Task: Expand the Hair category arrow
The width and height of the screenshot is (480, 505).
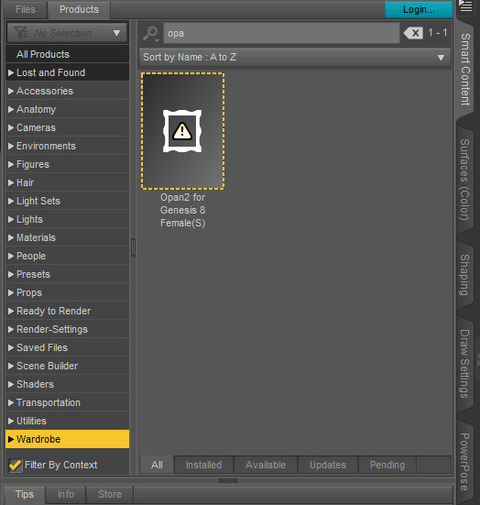Action: [11, 183]
